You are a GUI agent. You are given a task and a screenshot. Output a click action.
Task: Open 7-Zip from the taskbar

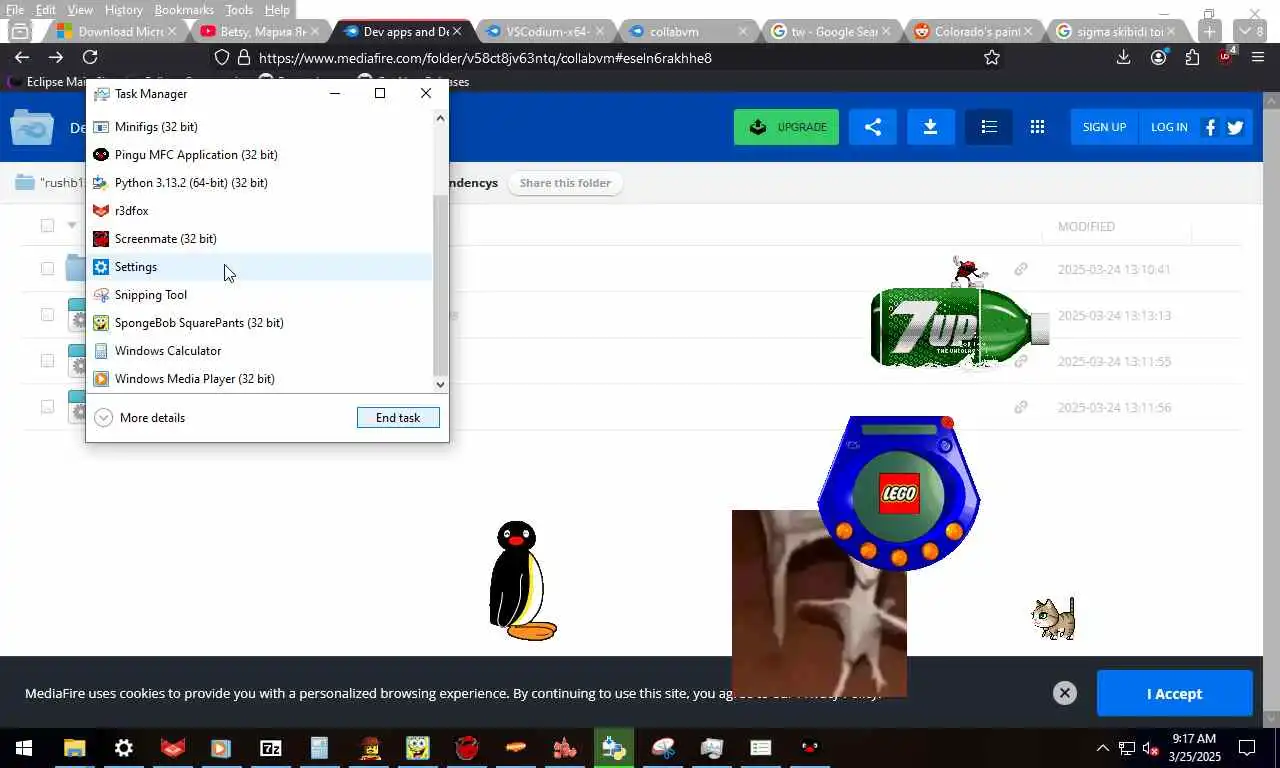[x=271, y=747]
